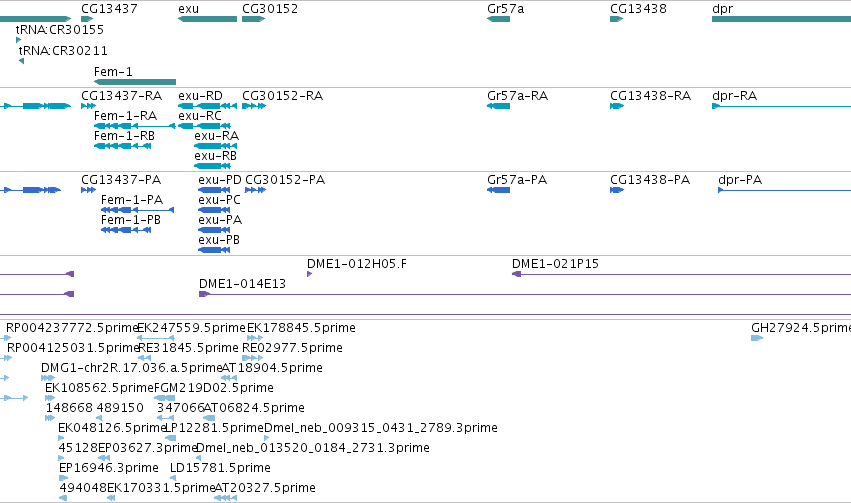Image resolution: width=851 pixels, height=503 pixels.
Task: Open EST AT18904.5prime
Action: (272, 368)
